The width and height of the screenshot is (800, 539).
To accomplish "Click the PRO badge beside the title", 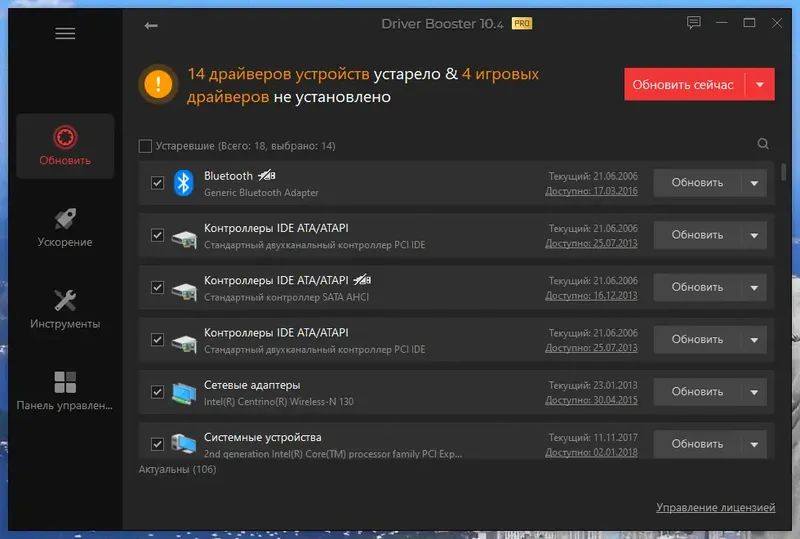I will click(x=522, y=23).
